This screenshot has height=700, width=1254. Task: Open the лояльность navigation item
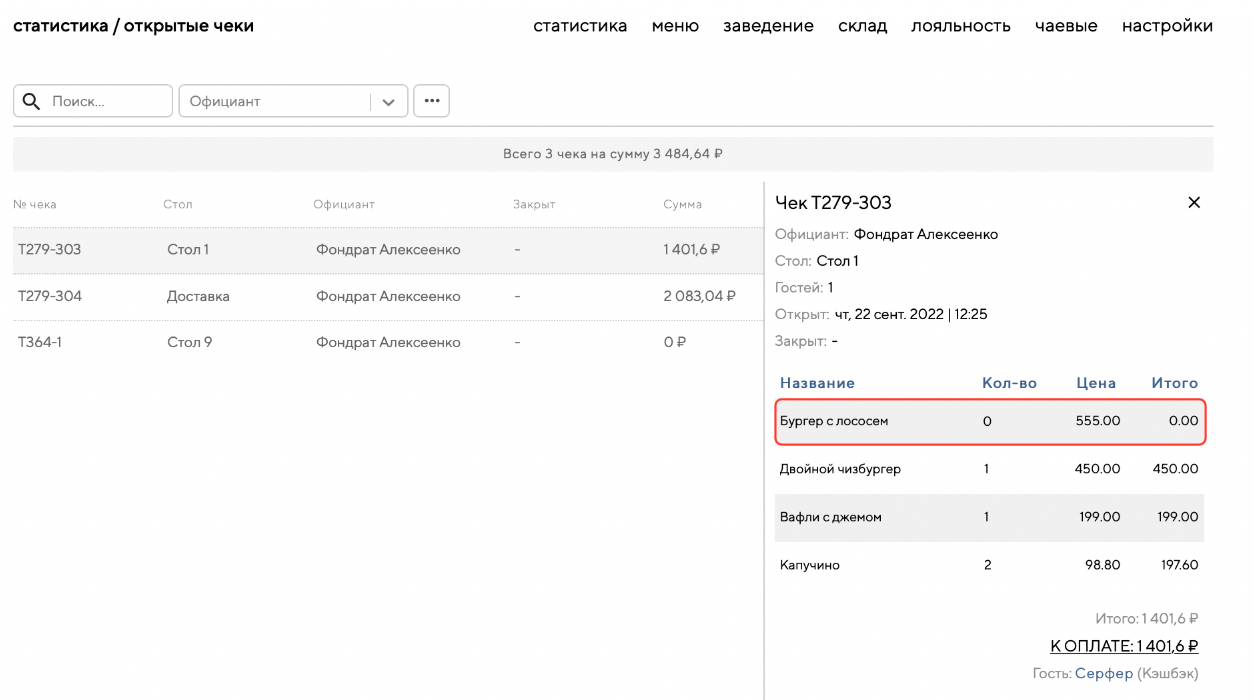960,26
